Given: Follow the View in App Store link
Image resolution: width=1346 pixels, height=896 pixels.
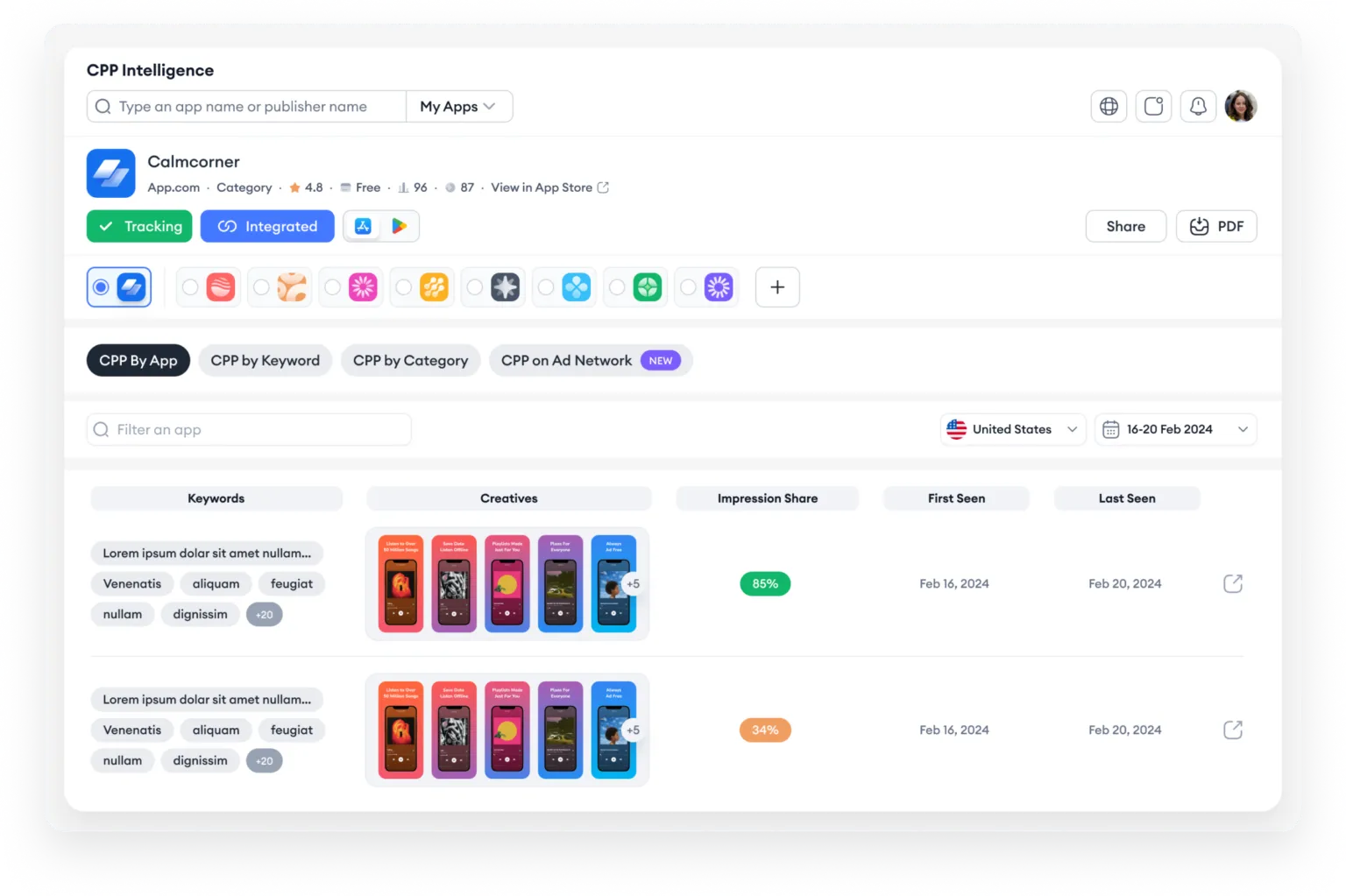Looking at the screenshot, I should tap(549, 187).
